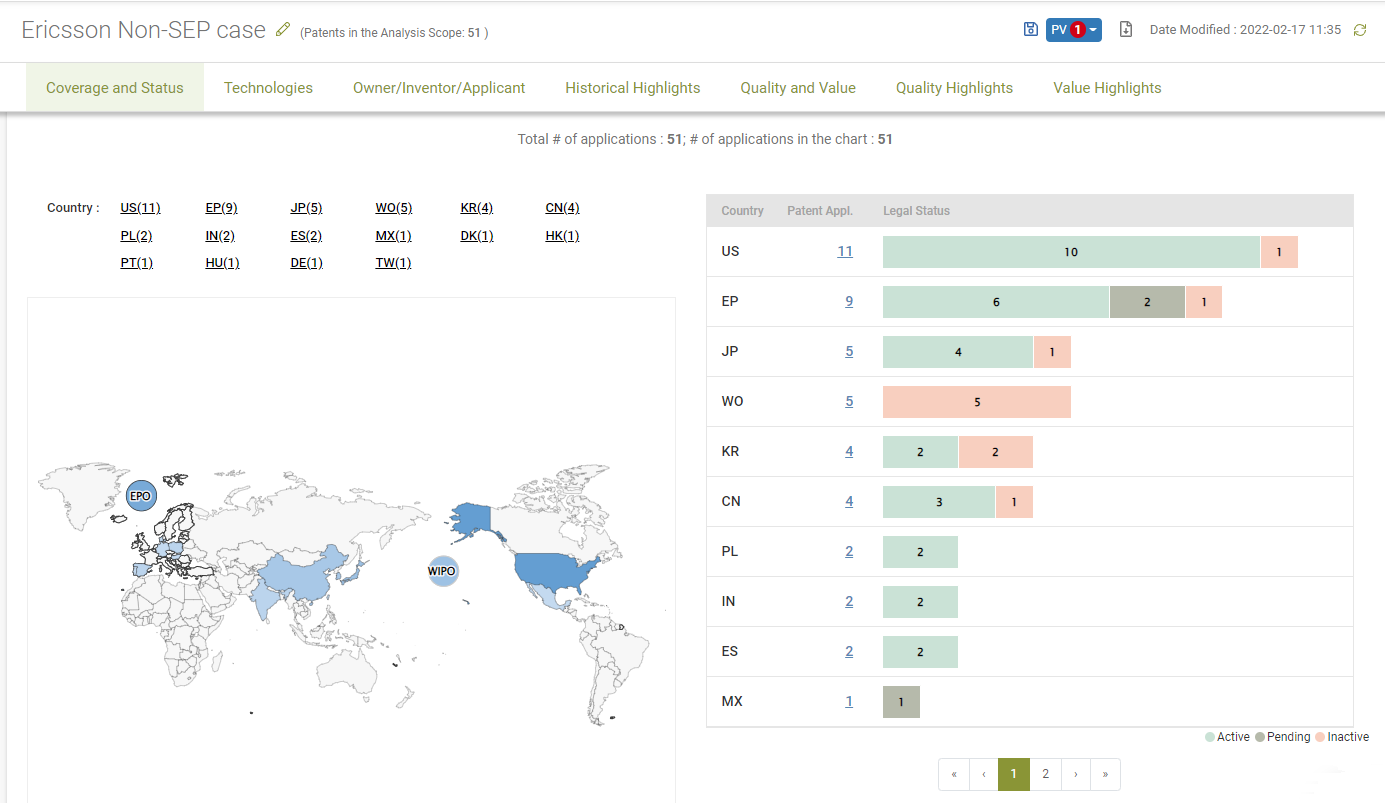Toggle the Pending legend item
This screenshot has height=803, width=1389.
click(1282, 737)
